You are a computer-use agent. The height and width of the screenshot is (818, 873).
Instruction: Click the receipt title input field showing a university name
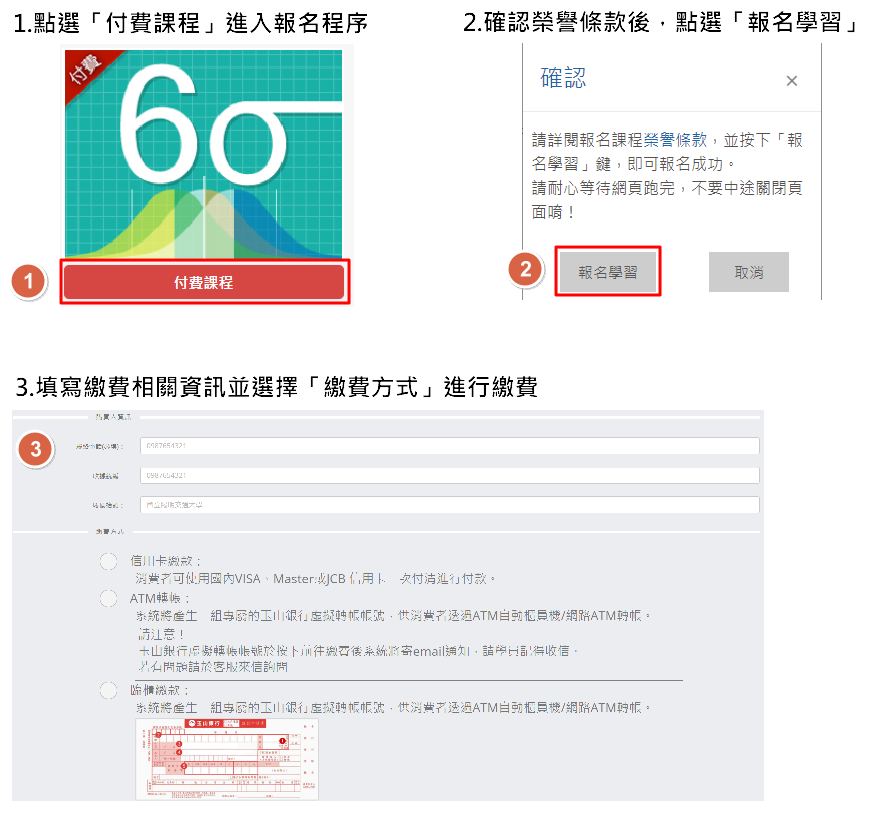[449, 504]
